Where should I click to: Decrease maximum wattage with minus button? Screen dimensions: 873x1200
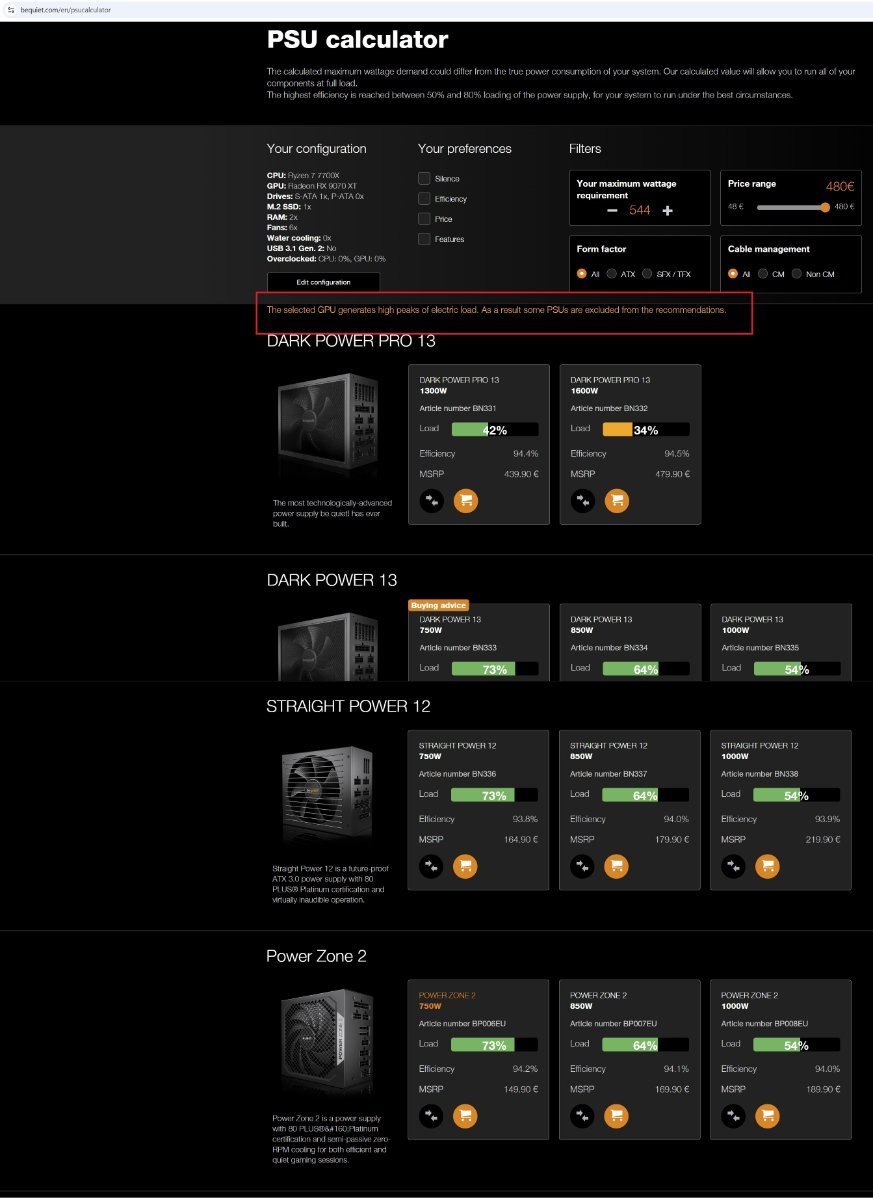(x=612, y=211)
